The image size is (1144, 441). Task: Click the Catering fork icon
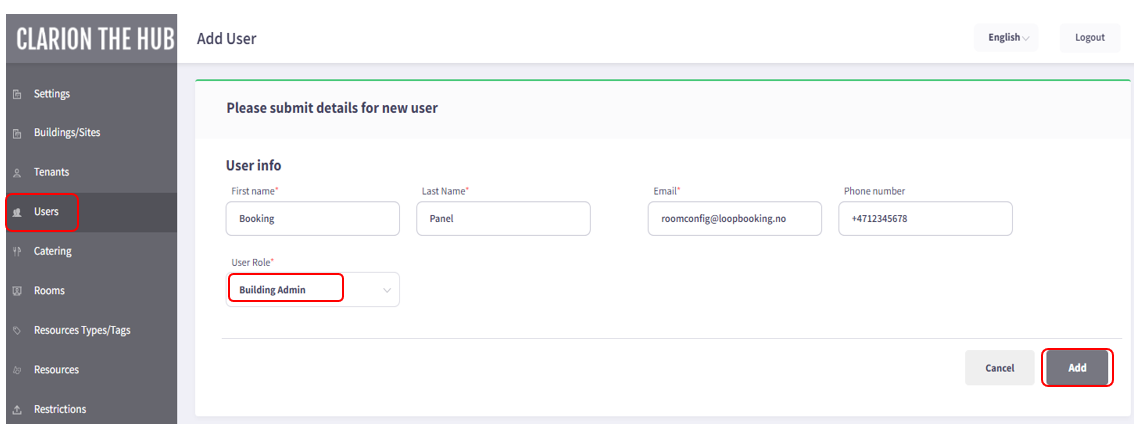17,252
